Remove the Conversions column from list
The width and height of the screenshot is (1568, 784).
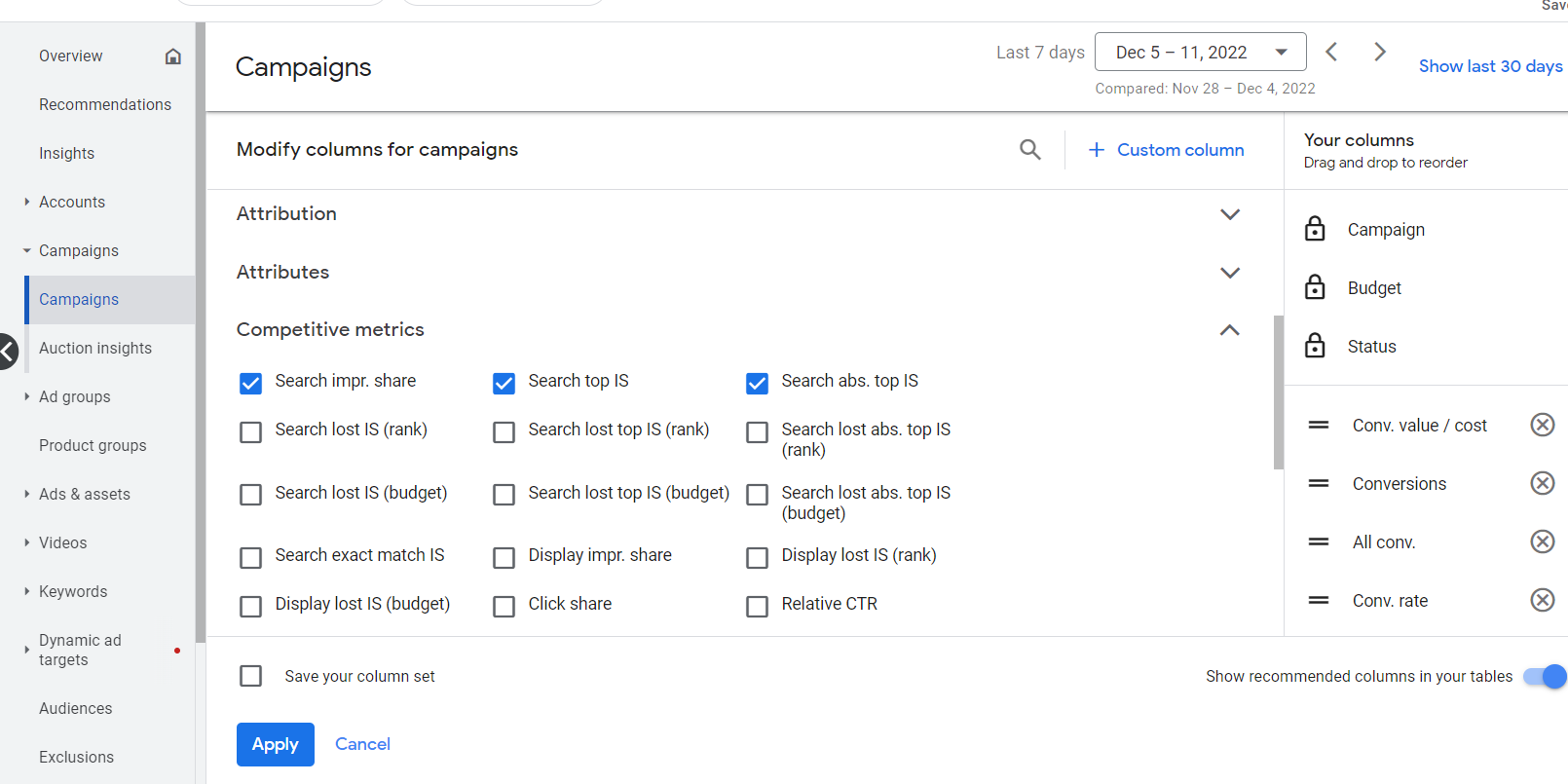tap(1542, 483)
